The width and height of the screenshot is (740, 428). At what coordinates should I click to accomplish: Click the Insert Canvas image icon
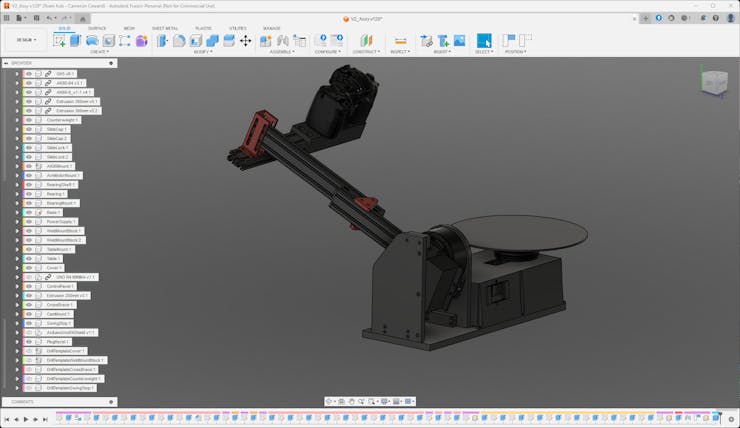pyautogui.click(x=459, y=41)
